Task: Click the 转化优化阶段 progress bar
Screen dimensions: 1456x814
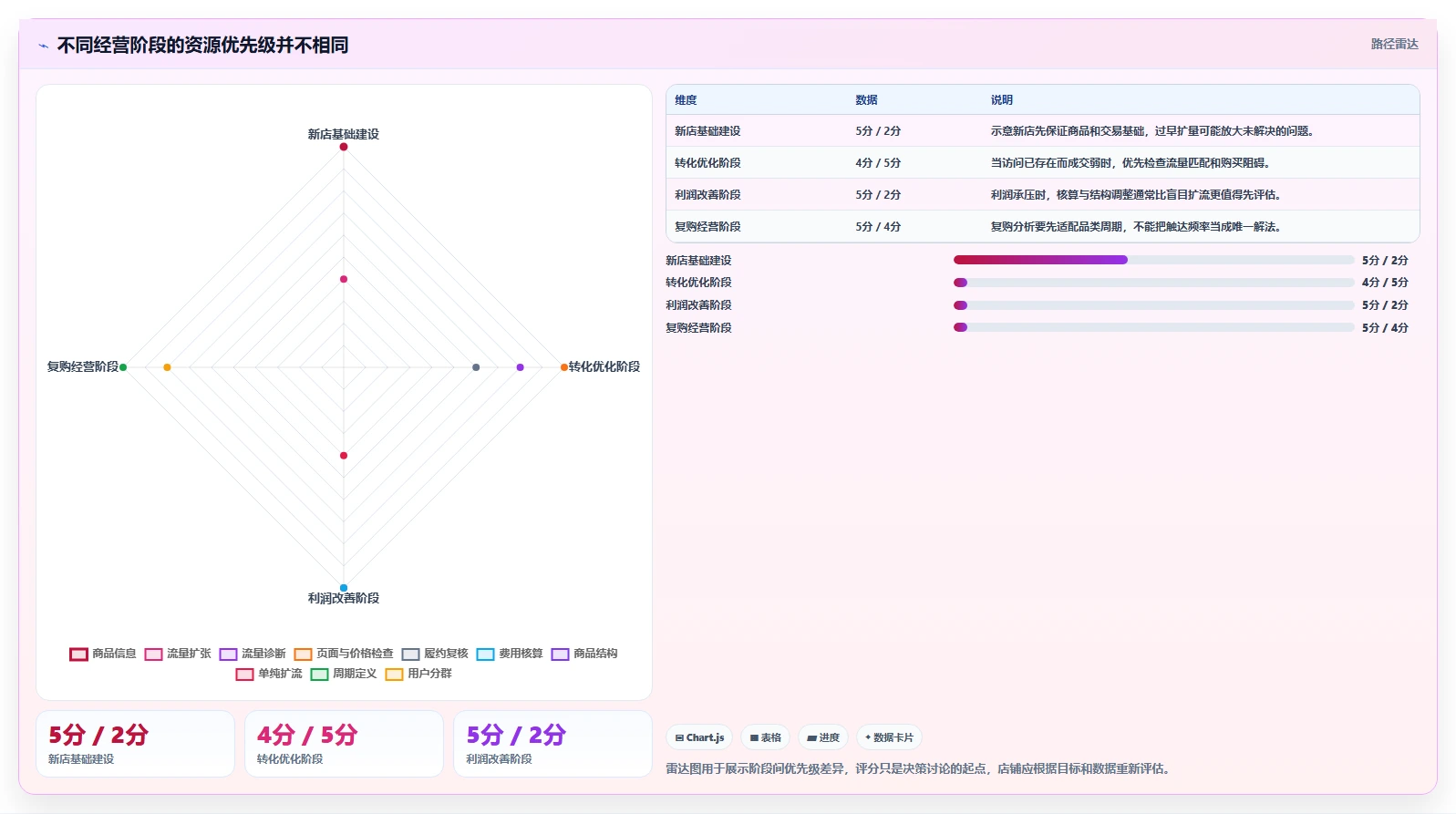Action: click(1153, 283)
